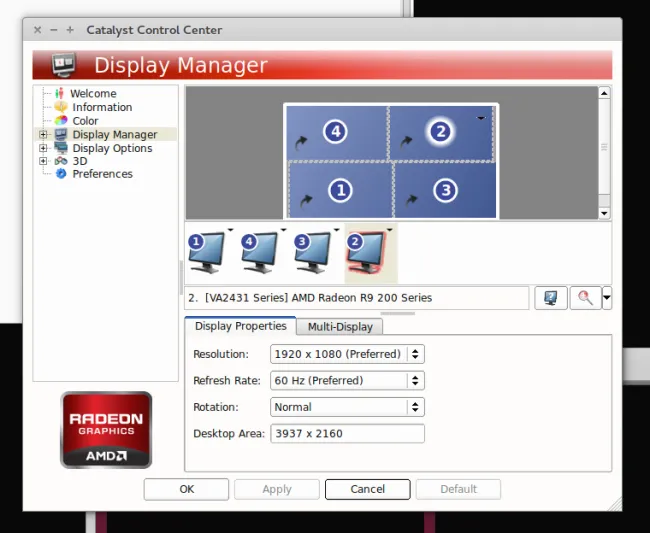Click the Display Options monitors icon in the tree
Screen dimensions: 650x533
point(61,148)
